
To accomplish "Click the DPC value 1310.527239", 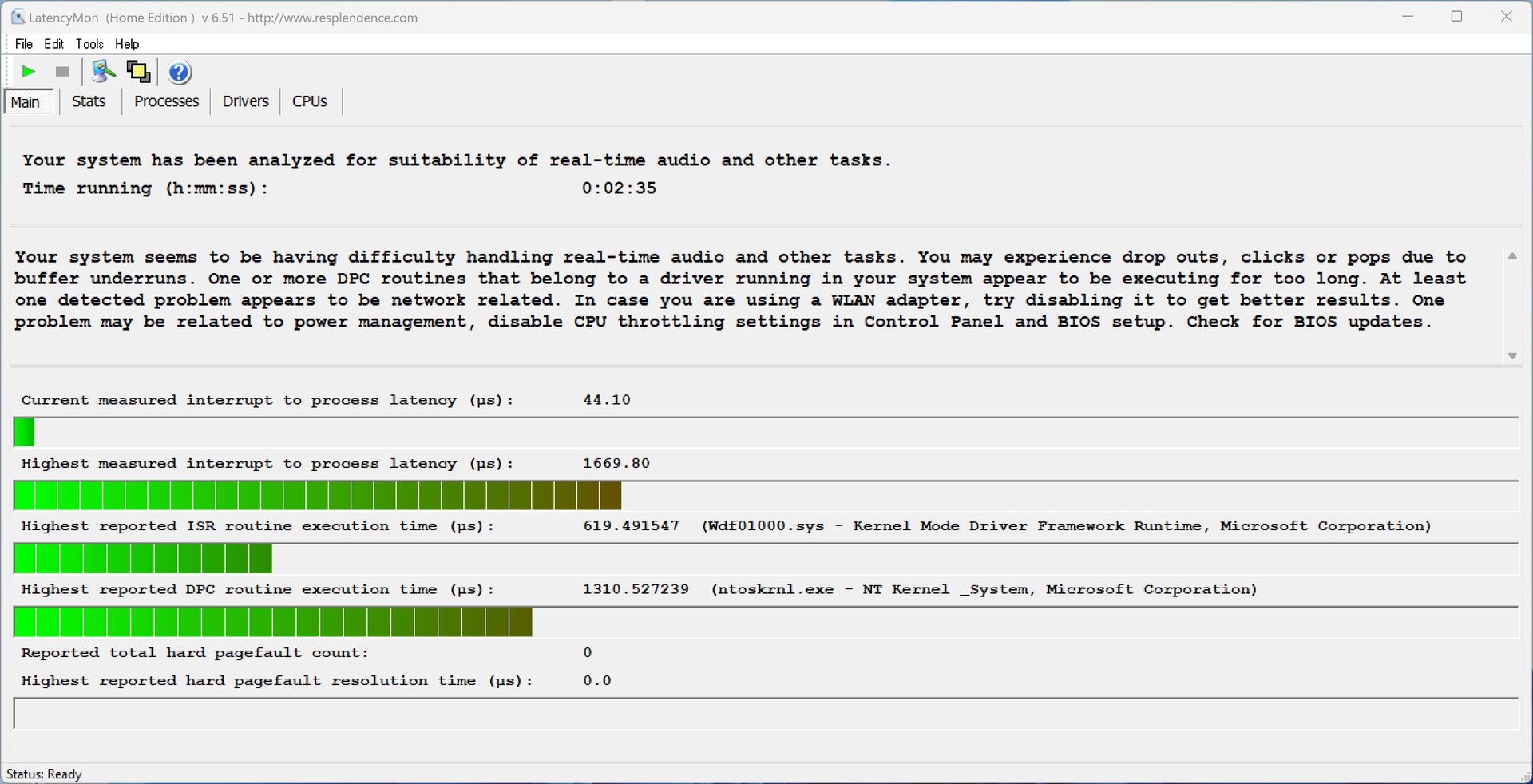I will click(x=636, y=589).
